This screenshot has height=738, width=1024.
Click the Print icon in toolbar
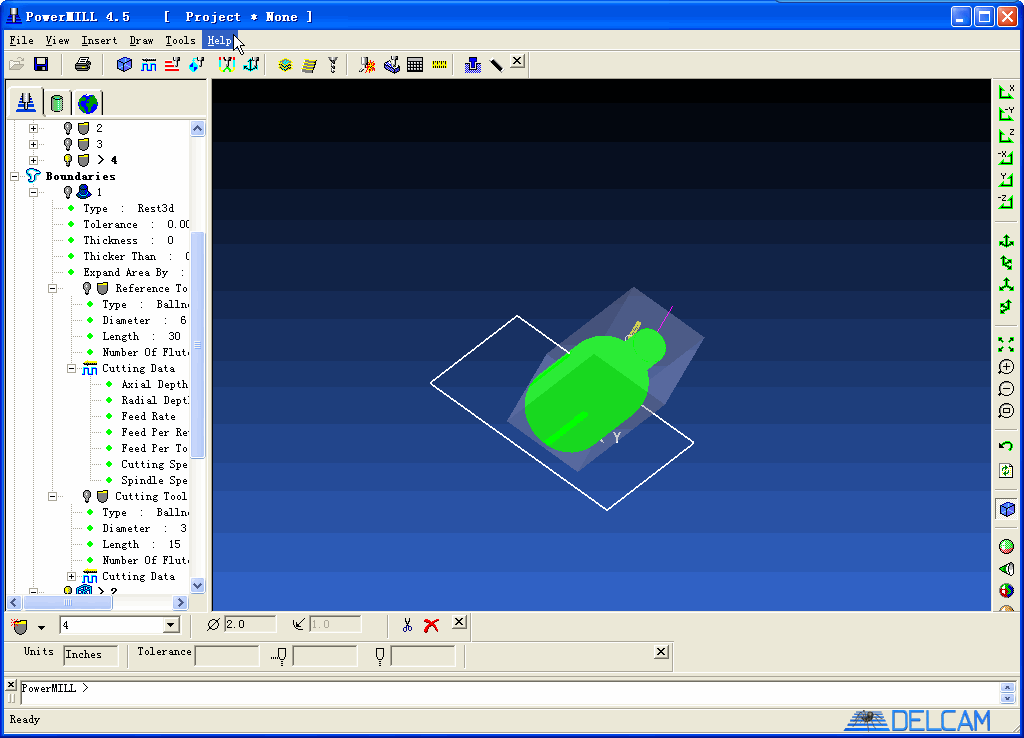click(x=83, y=64)
